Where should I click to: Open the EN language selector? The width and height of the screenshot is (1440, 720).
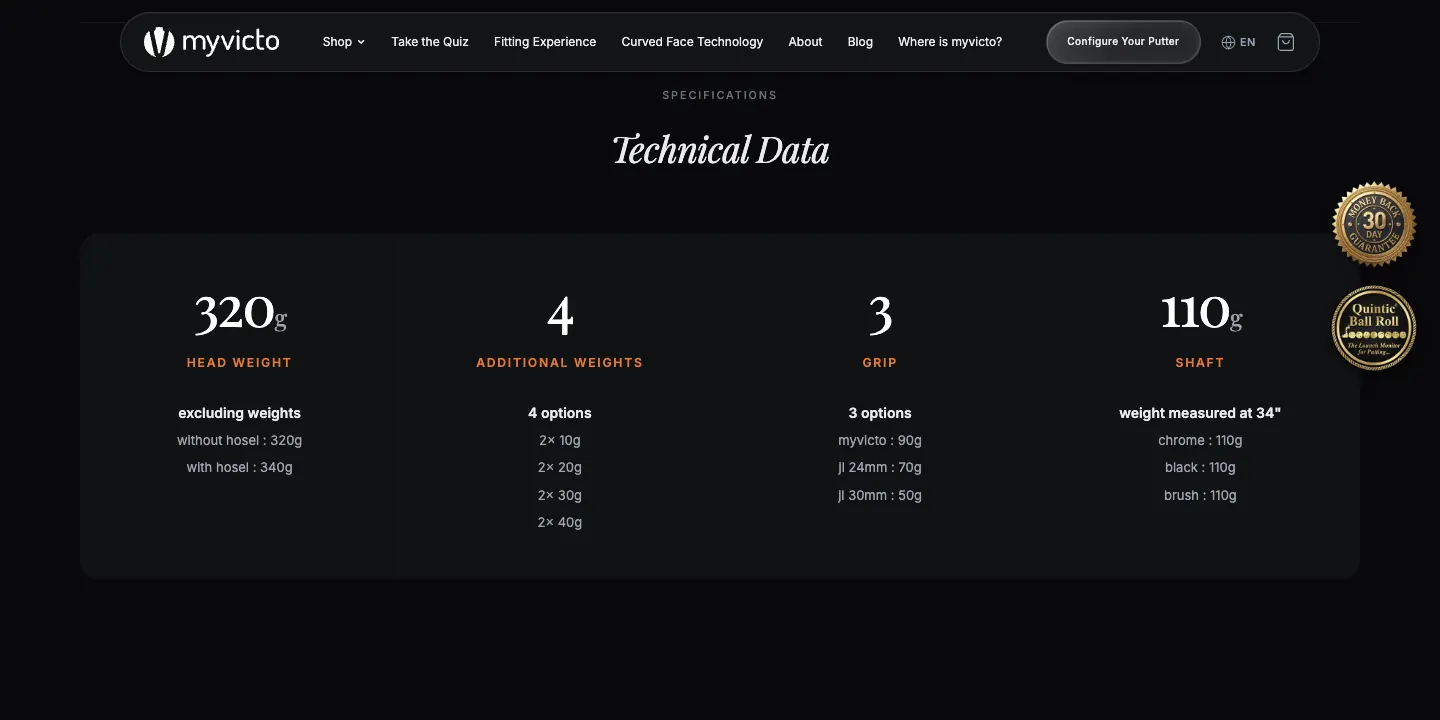click(x=1238, y=42)
